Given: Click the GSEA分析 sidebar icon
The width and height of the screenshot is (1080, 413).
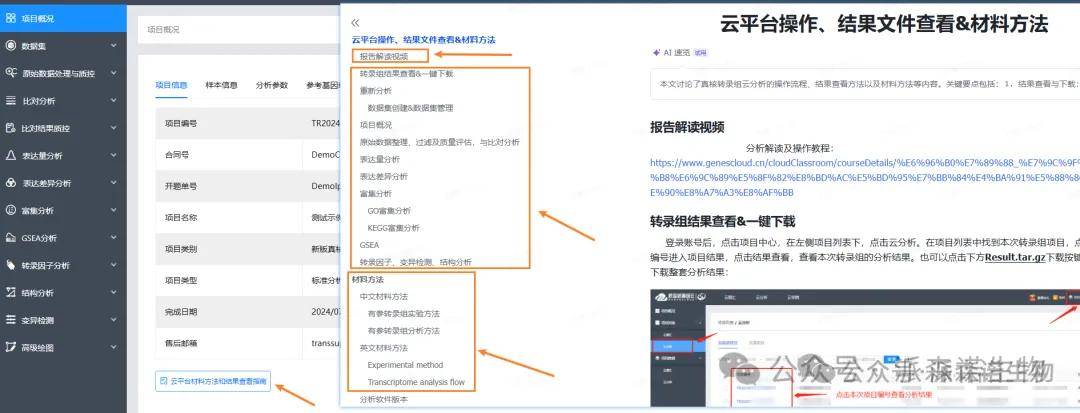Looking at the screenshot, I should tap(11, 238).
